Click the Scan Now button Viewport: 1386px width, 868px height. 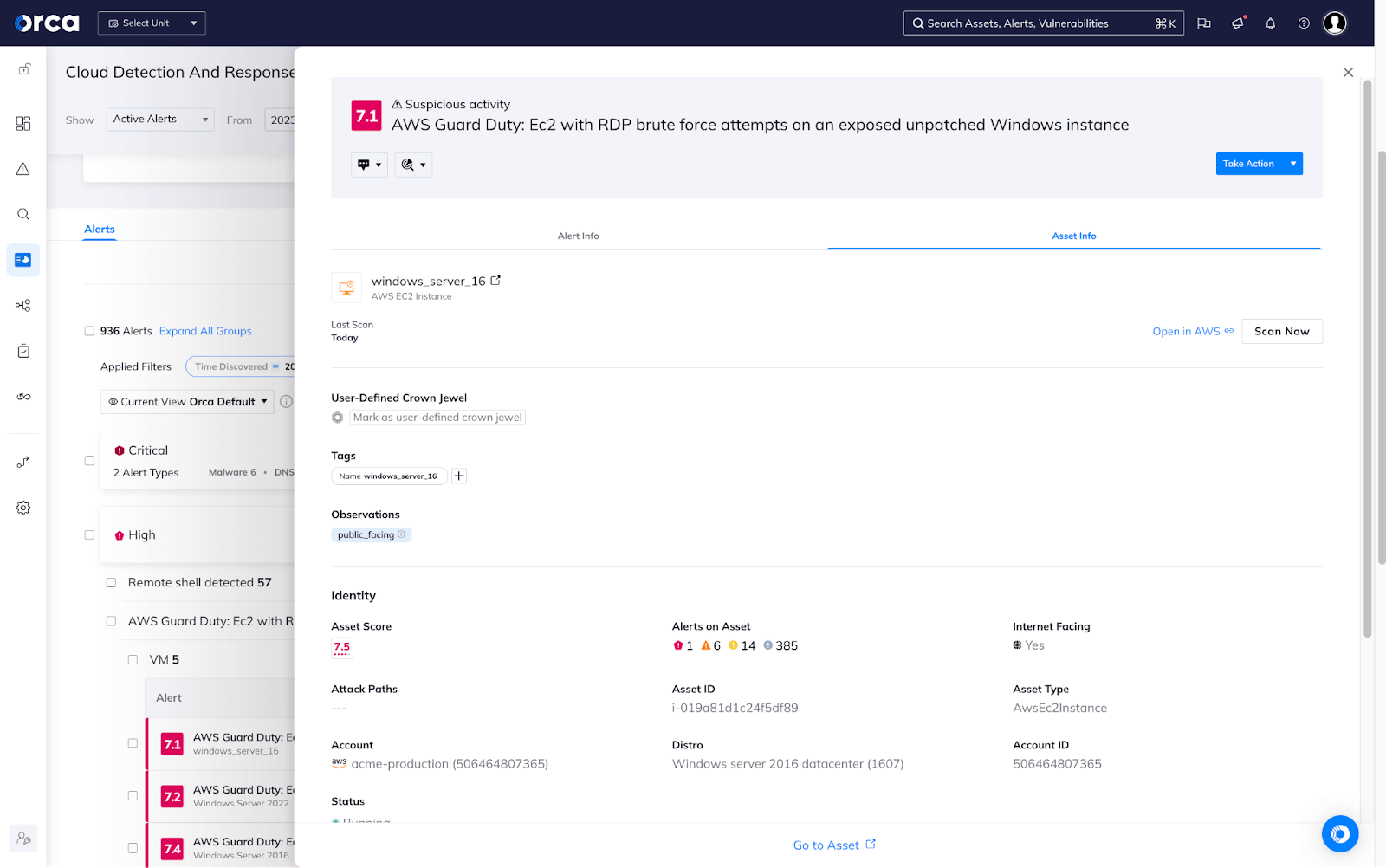pyautogui.click(x=1281, y=331)
